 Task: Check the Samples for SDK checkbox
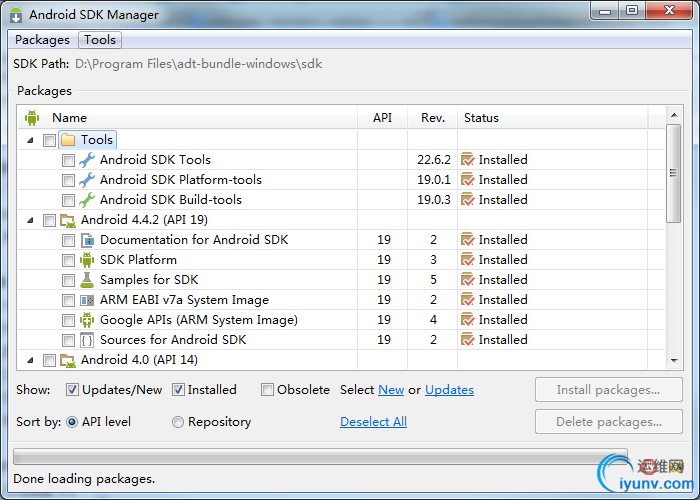(x=68, y=281)
